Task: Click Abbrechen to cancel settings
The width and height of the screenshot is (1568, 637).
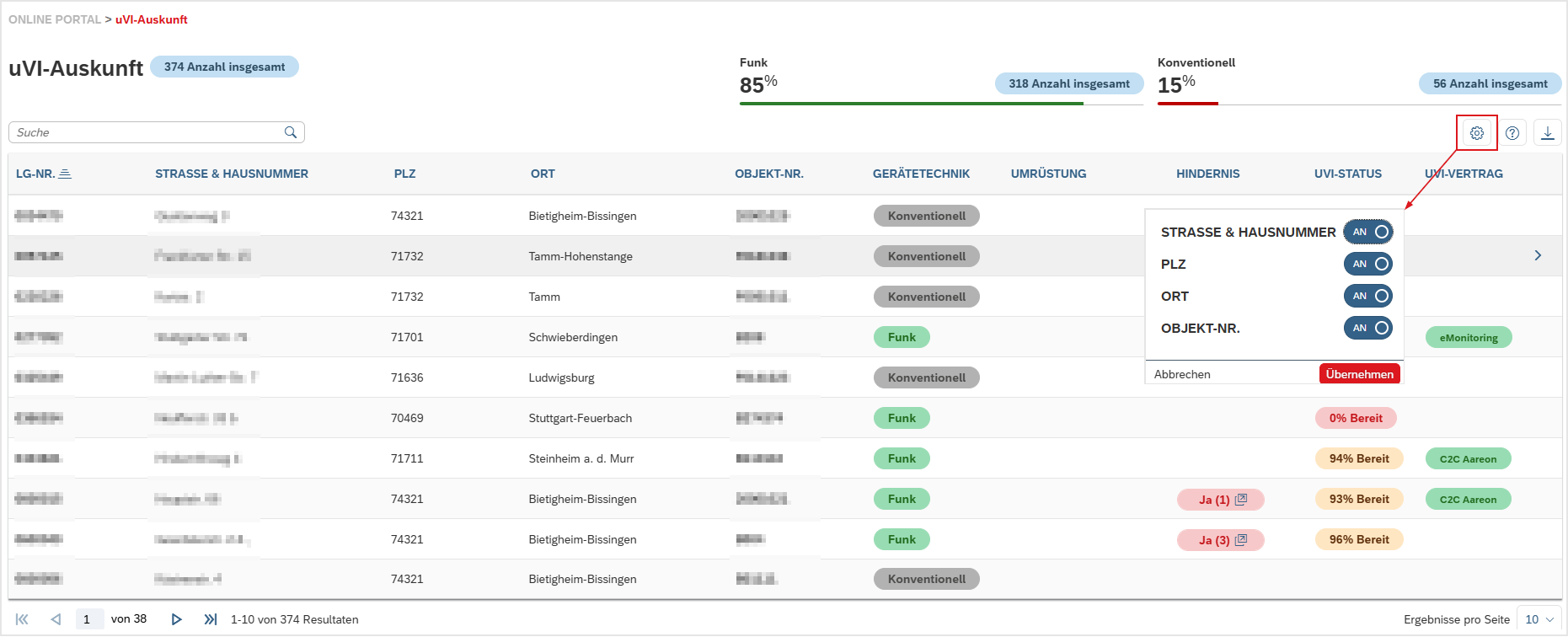Action: coord(1182,374)
